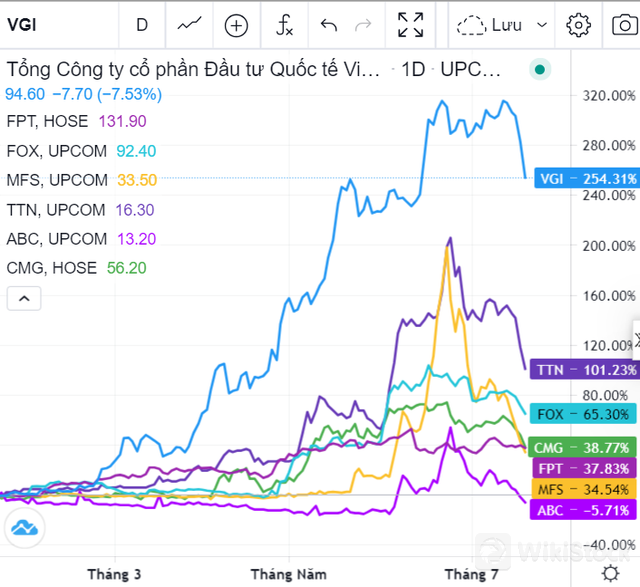Open chart settings gear
640x587 pixels.
coord(577,25)
